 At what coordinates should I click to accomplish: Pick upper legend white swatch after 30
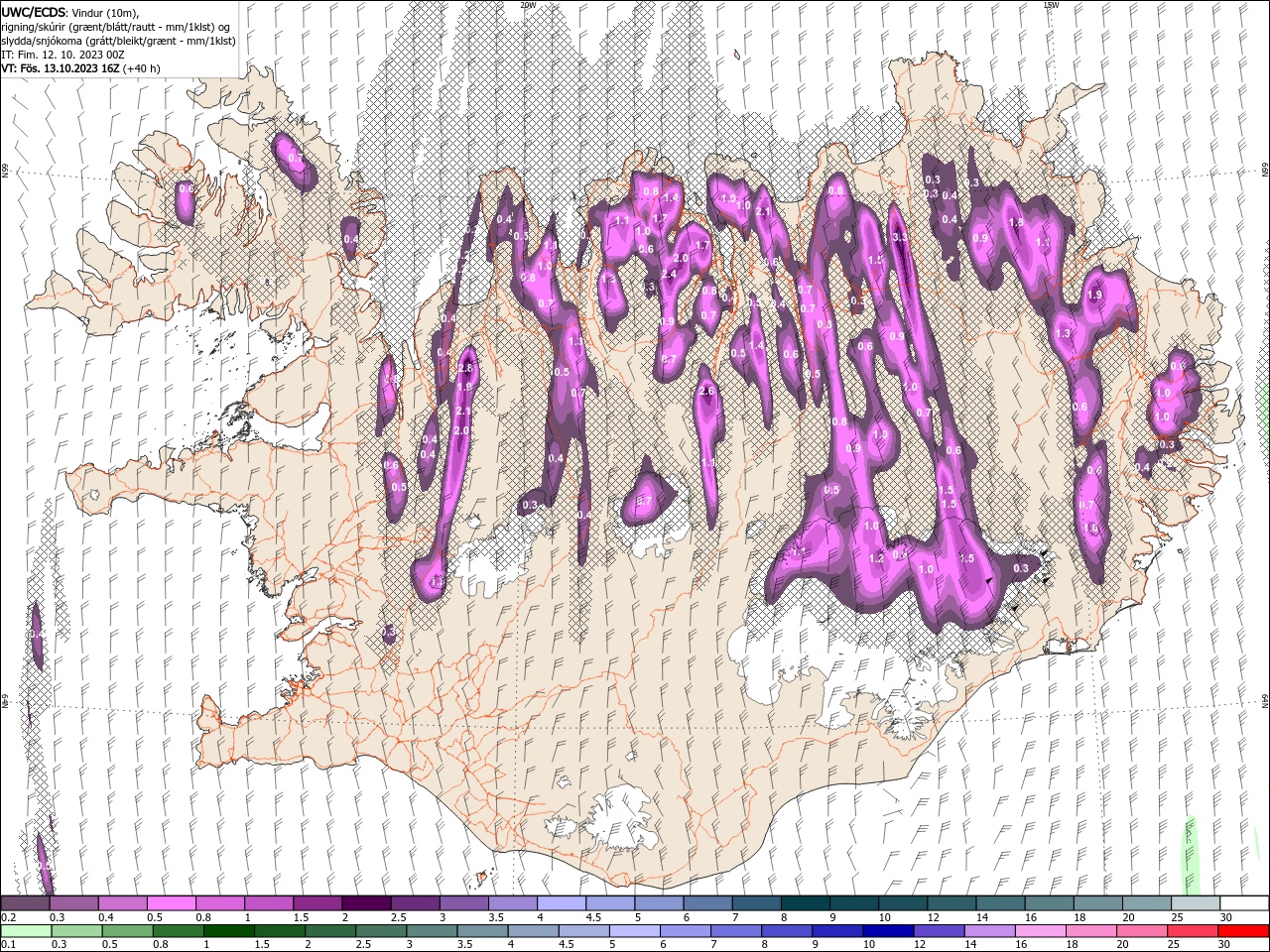pyautogui.click(x=1243, y=903)
